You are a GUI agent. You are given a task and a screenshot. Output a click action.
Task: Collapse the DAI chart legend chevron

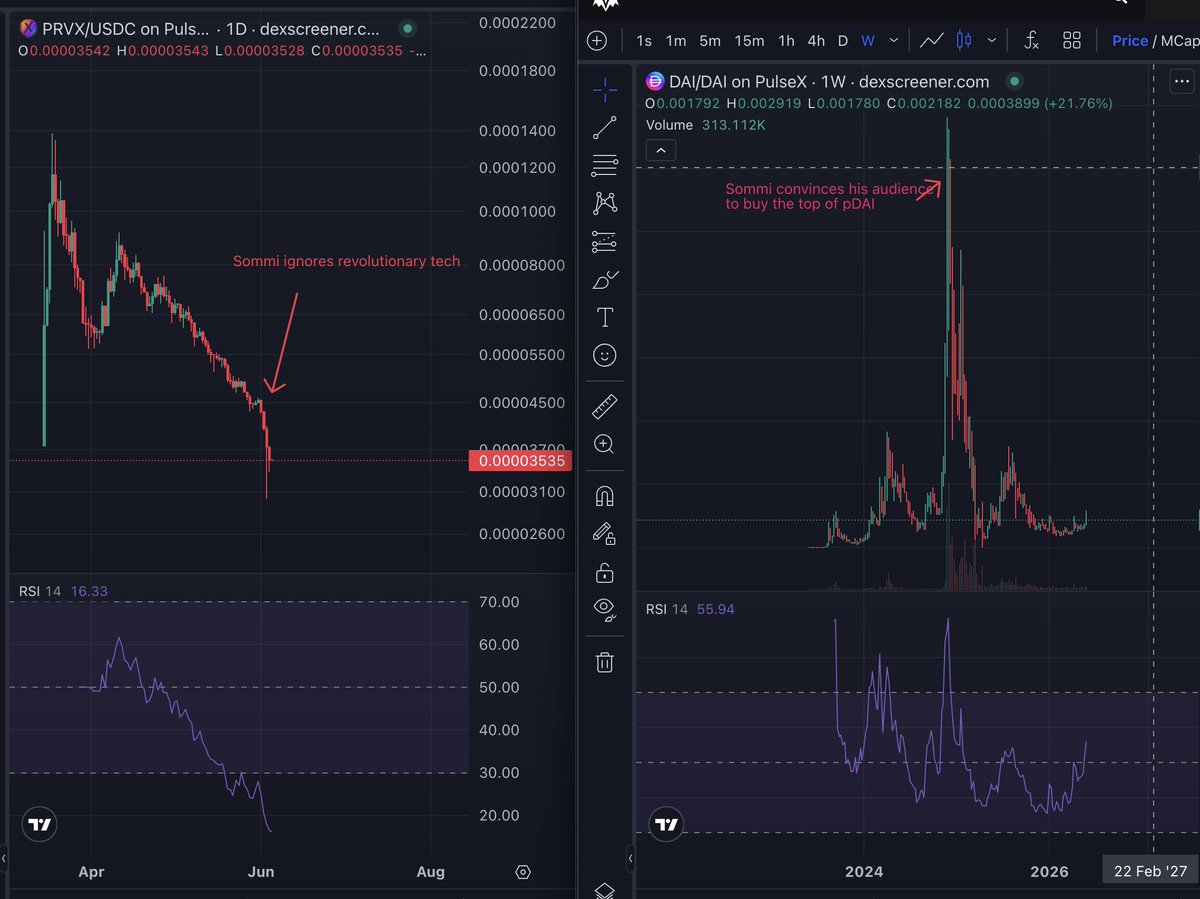pyautogui.click(x=661, y=151)
